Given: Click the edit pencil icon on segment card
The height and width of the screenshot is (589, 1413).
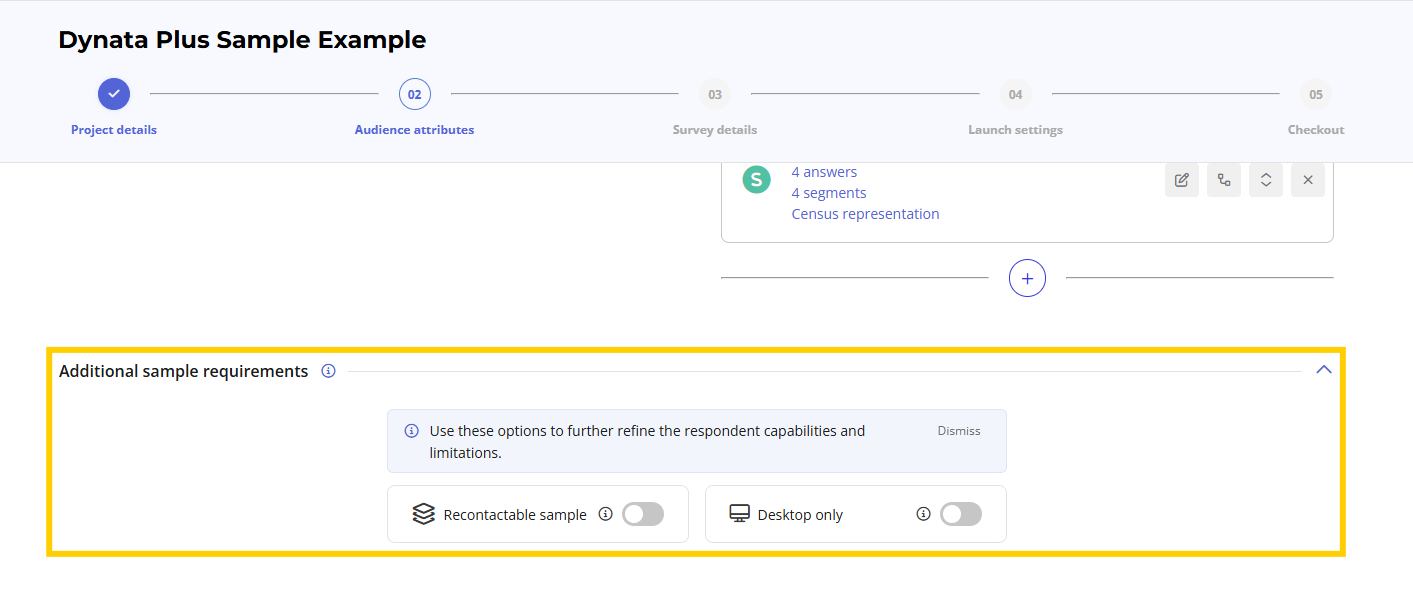Looking at the screenshot, I should pos(1181,180).
